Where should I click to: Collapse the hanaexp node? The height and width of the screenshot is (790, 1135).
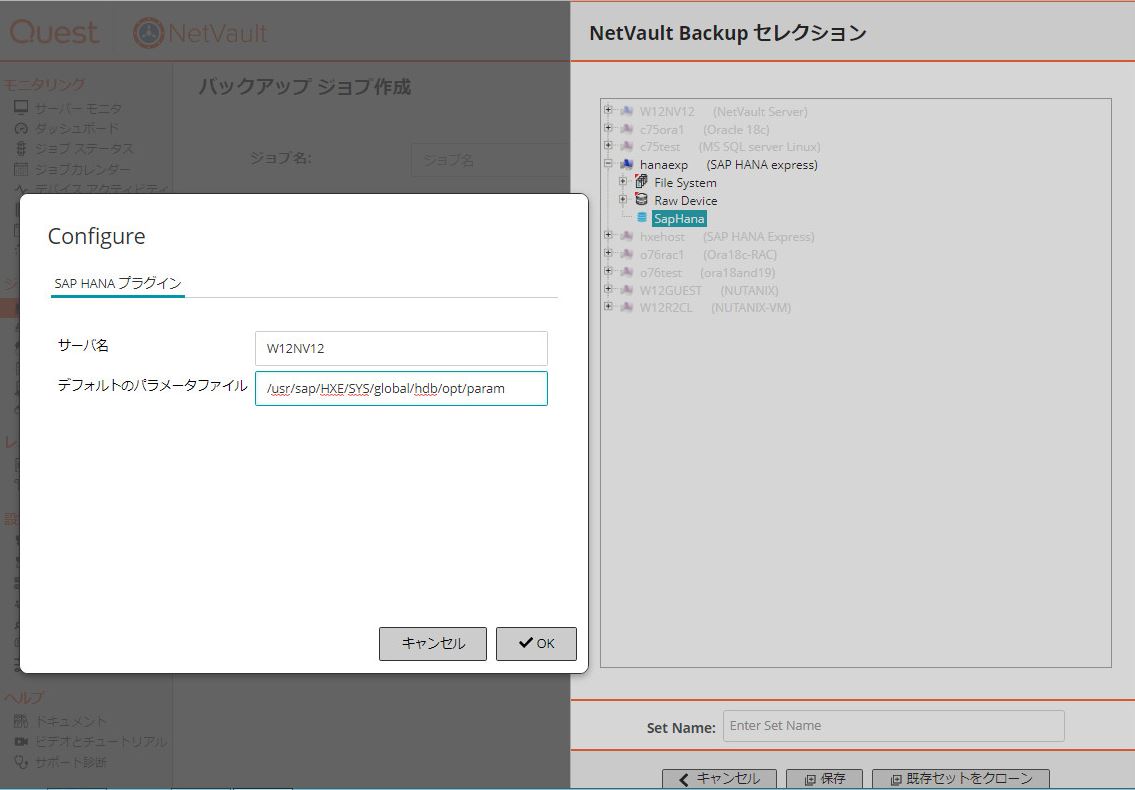pos(608,164)
